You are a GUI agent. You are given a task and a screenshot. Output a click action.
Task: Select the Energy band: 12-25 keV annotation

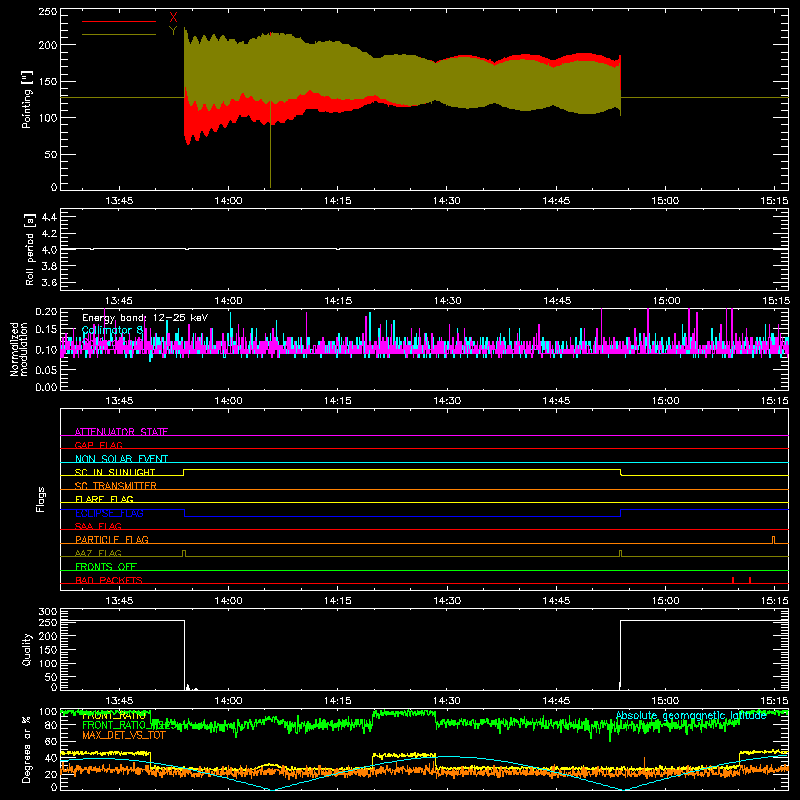click(x=145, y=318)
